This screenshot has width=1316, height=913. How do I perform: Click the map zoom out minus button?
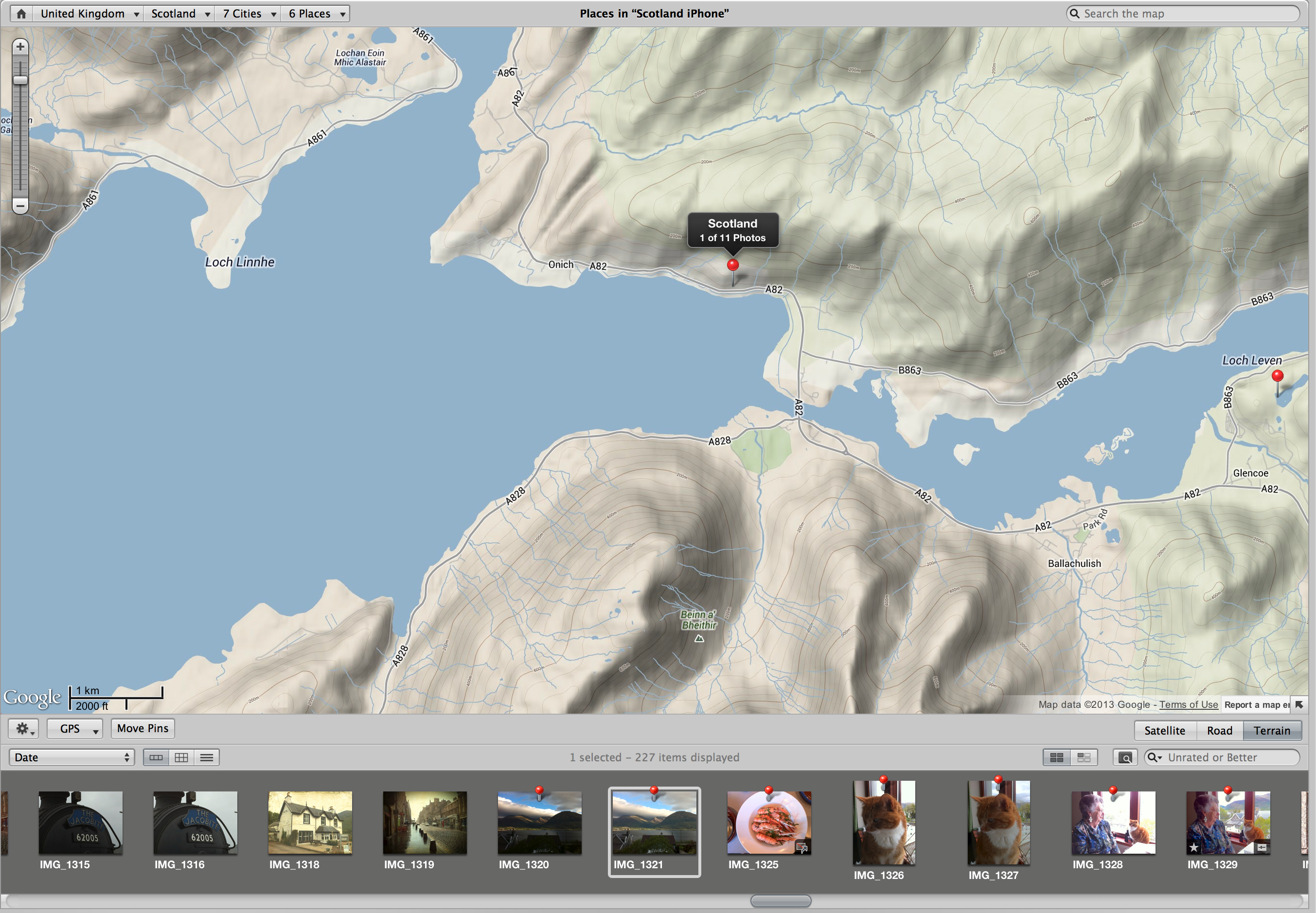[x=20, y=205]
